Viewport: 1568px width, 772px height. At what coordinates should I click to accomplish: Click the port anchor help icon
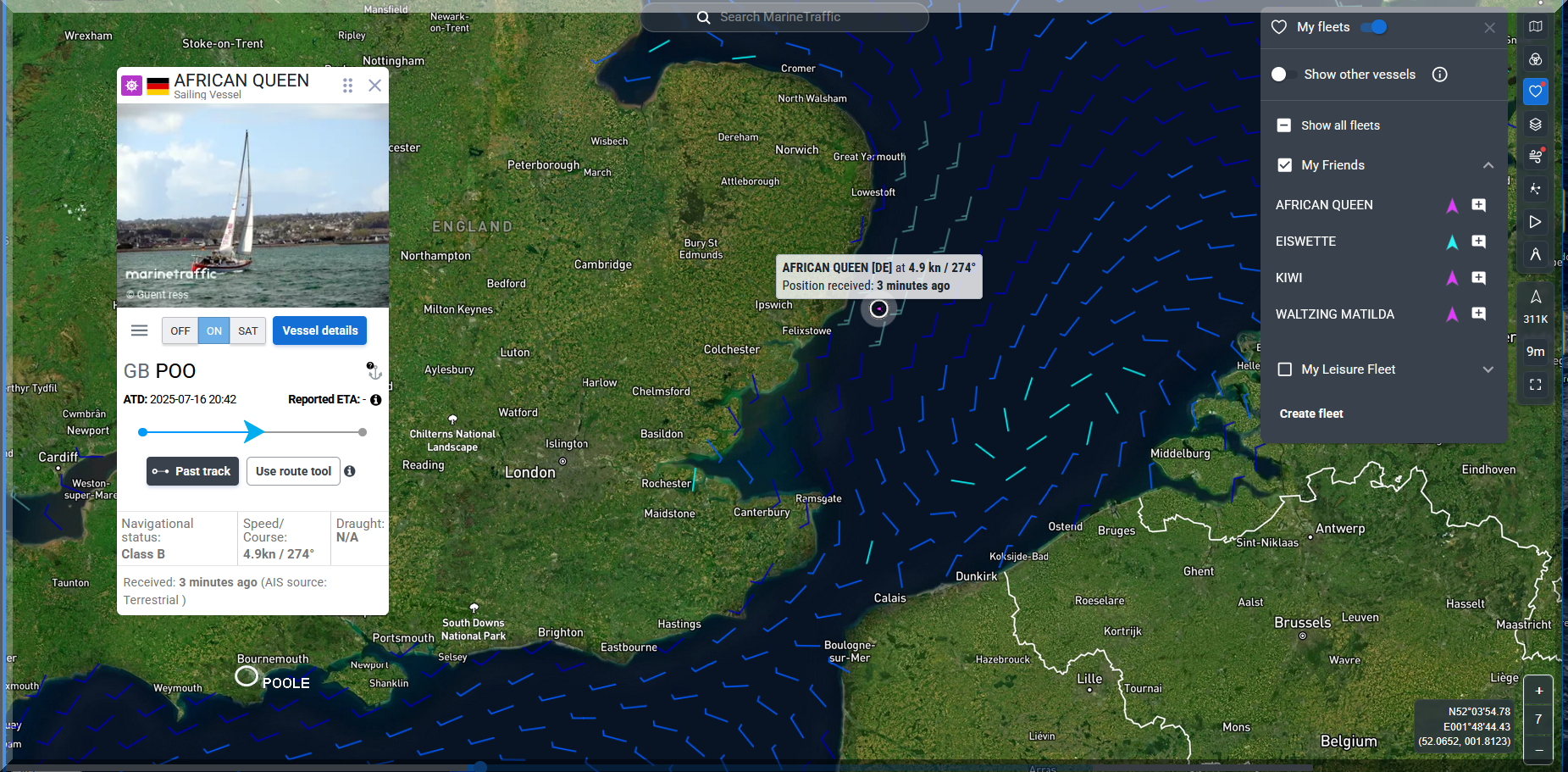click(x=374, y=370)
